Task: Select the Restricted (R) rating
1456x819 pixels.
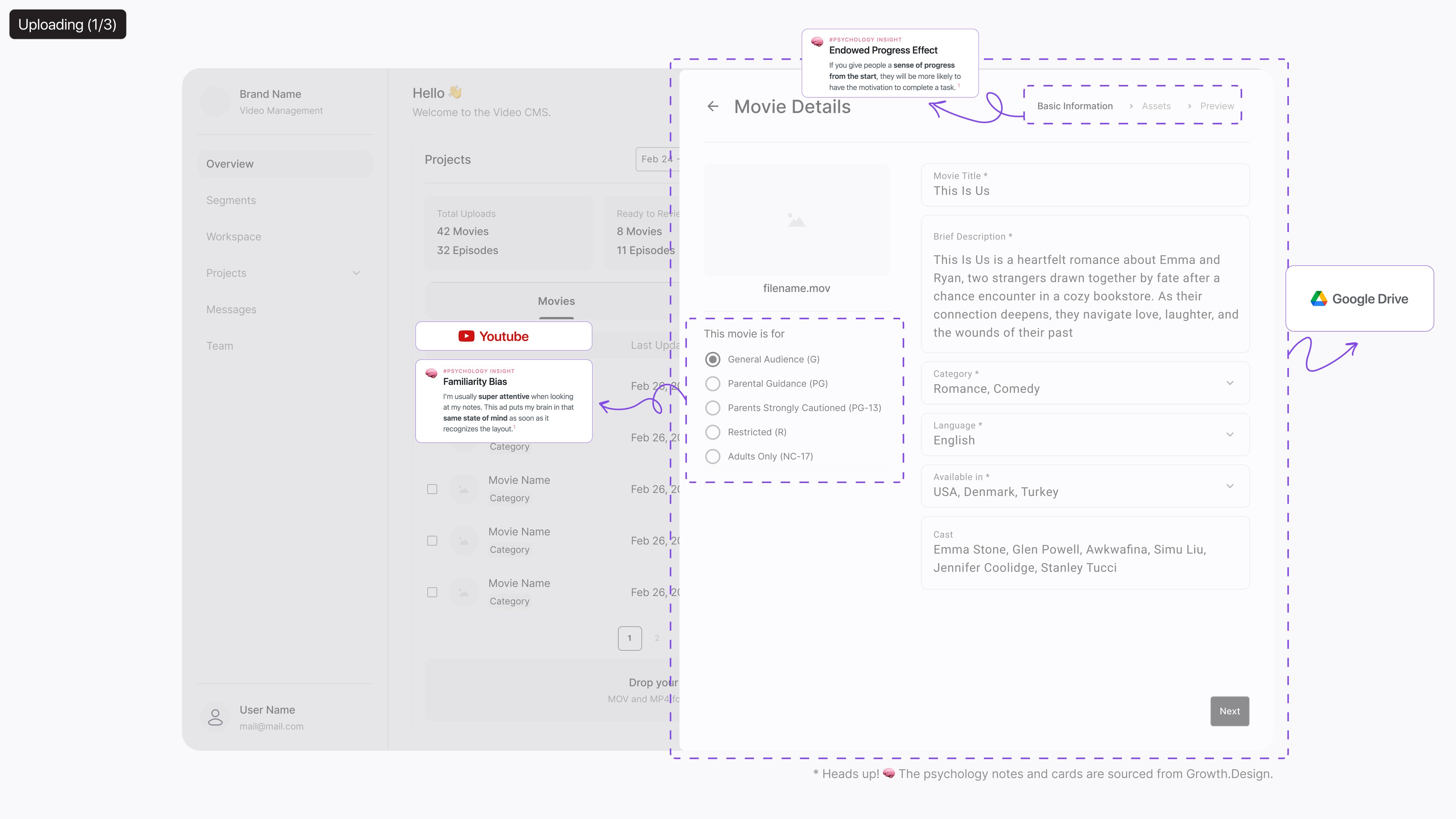Action: coord(713,432)
